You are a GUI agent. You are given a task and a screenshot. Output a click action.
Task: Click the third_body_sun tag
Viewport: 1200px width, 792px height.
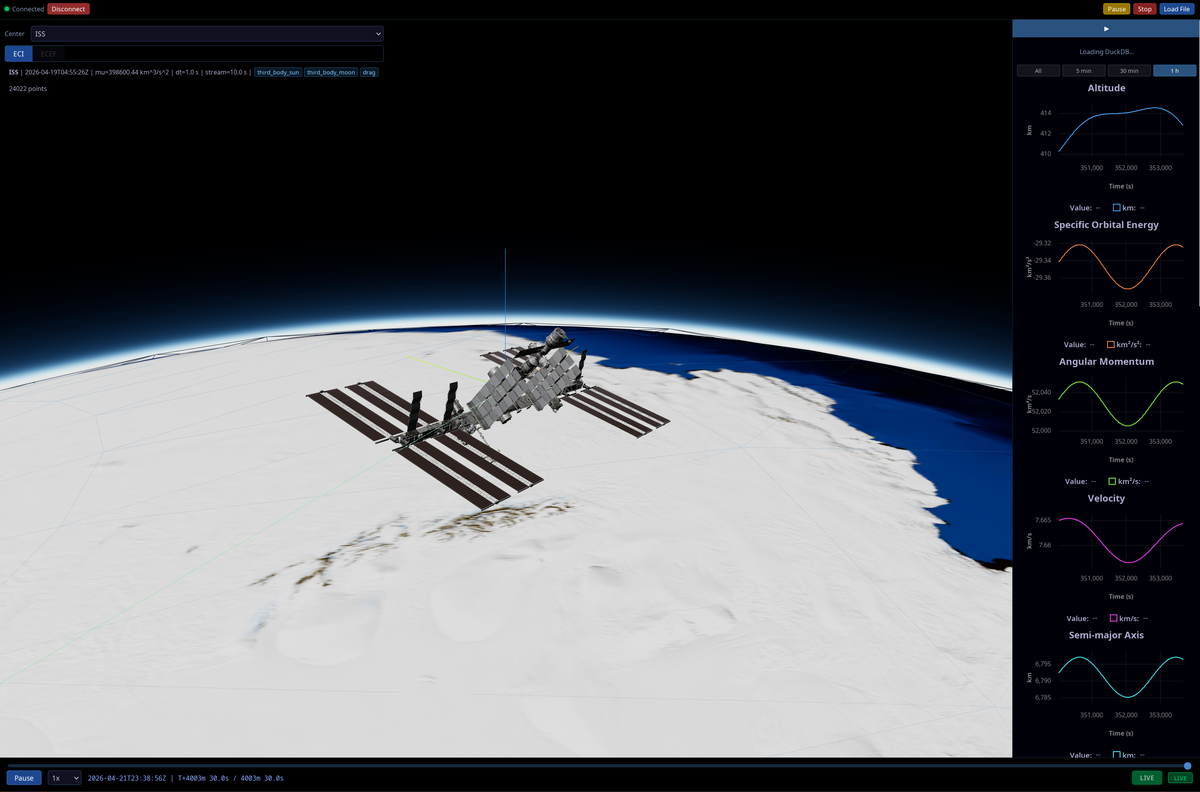point(277,72)
